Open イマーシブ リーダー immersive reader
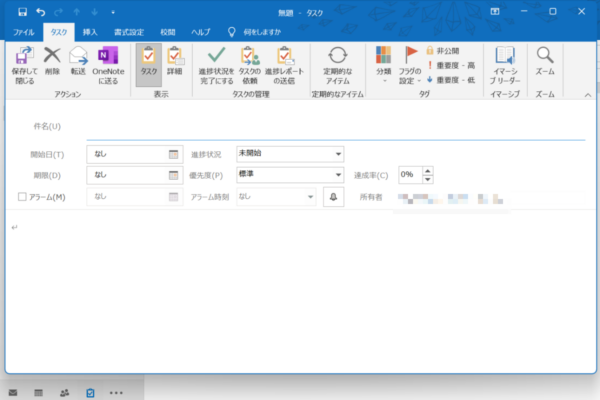Screen dimensions: 600x400 pyautogui.click(x=505, y=65)
